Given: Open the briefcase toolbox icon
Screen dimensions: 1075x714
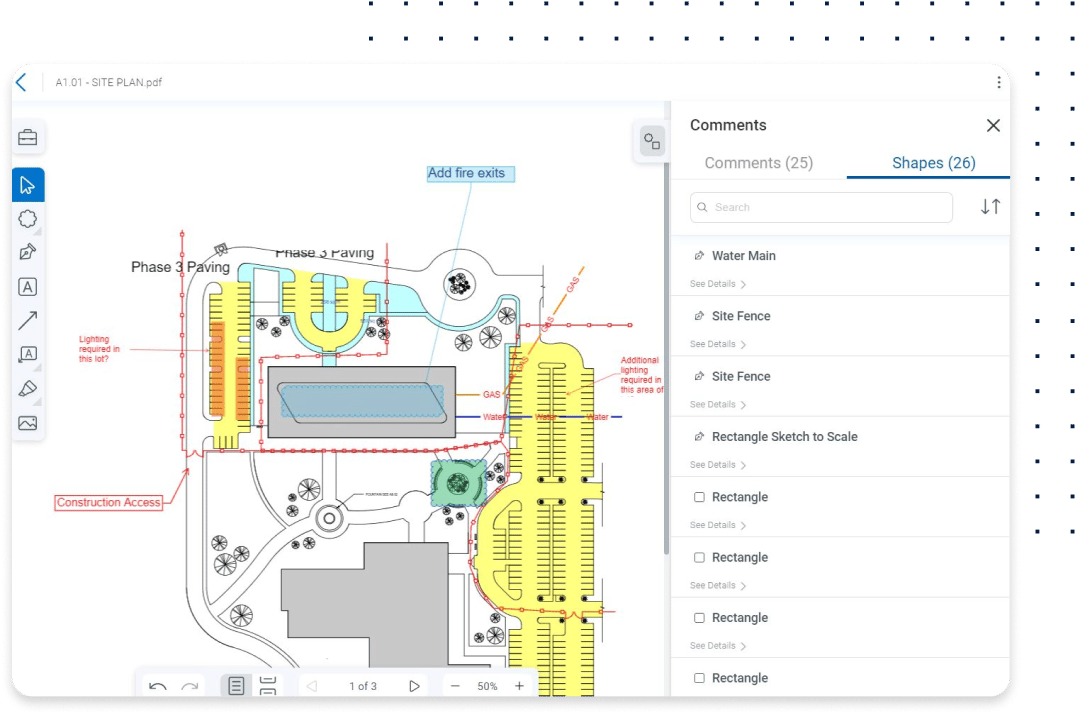Looking at the screenshot, I should [x=28, y=138].
